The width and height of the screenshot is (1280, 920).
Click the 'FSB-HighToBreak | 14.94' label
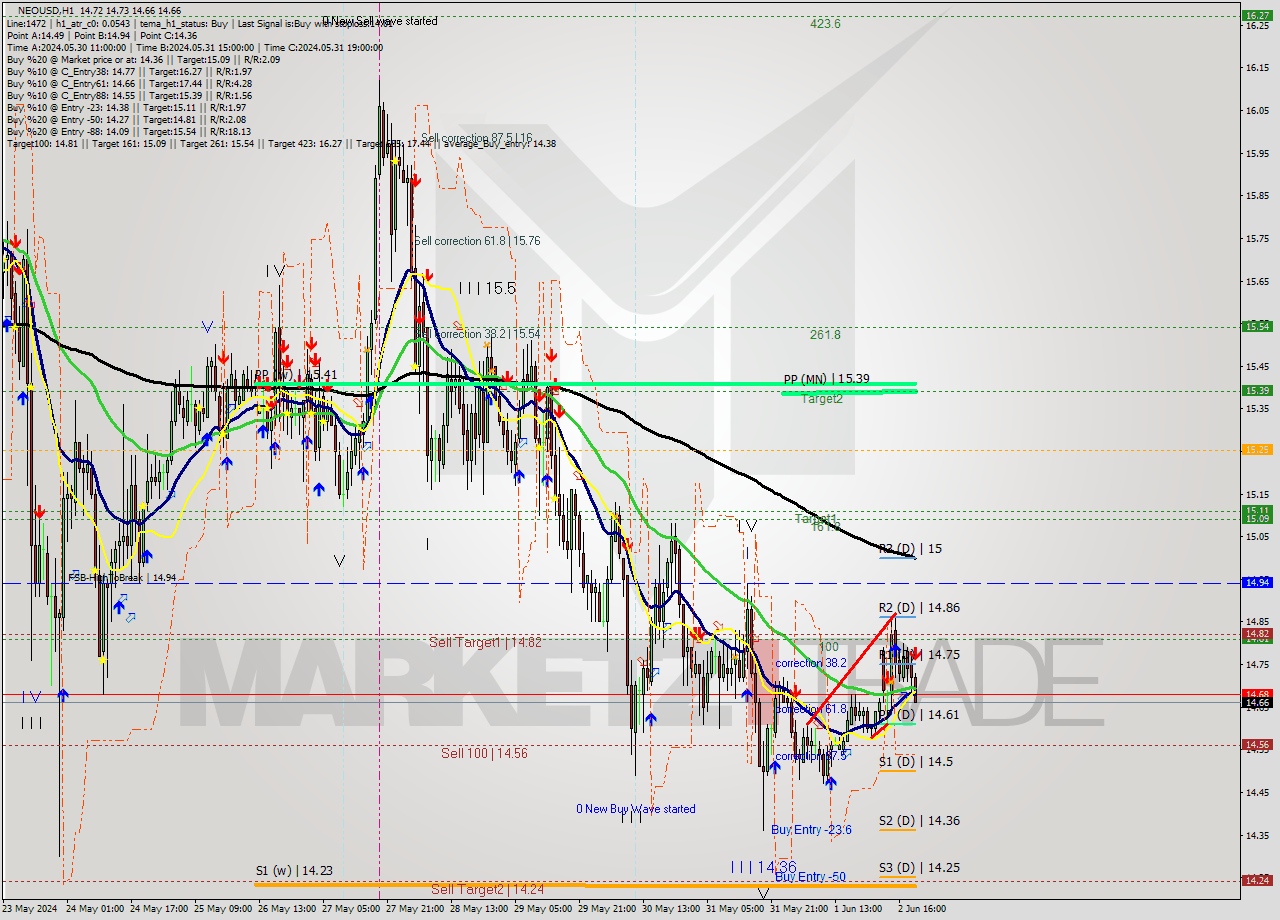[x=122, y=578]
